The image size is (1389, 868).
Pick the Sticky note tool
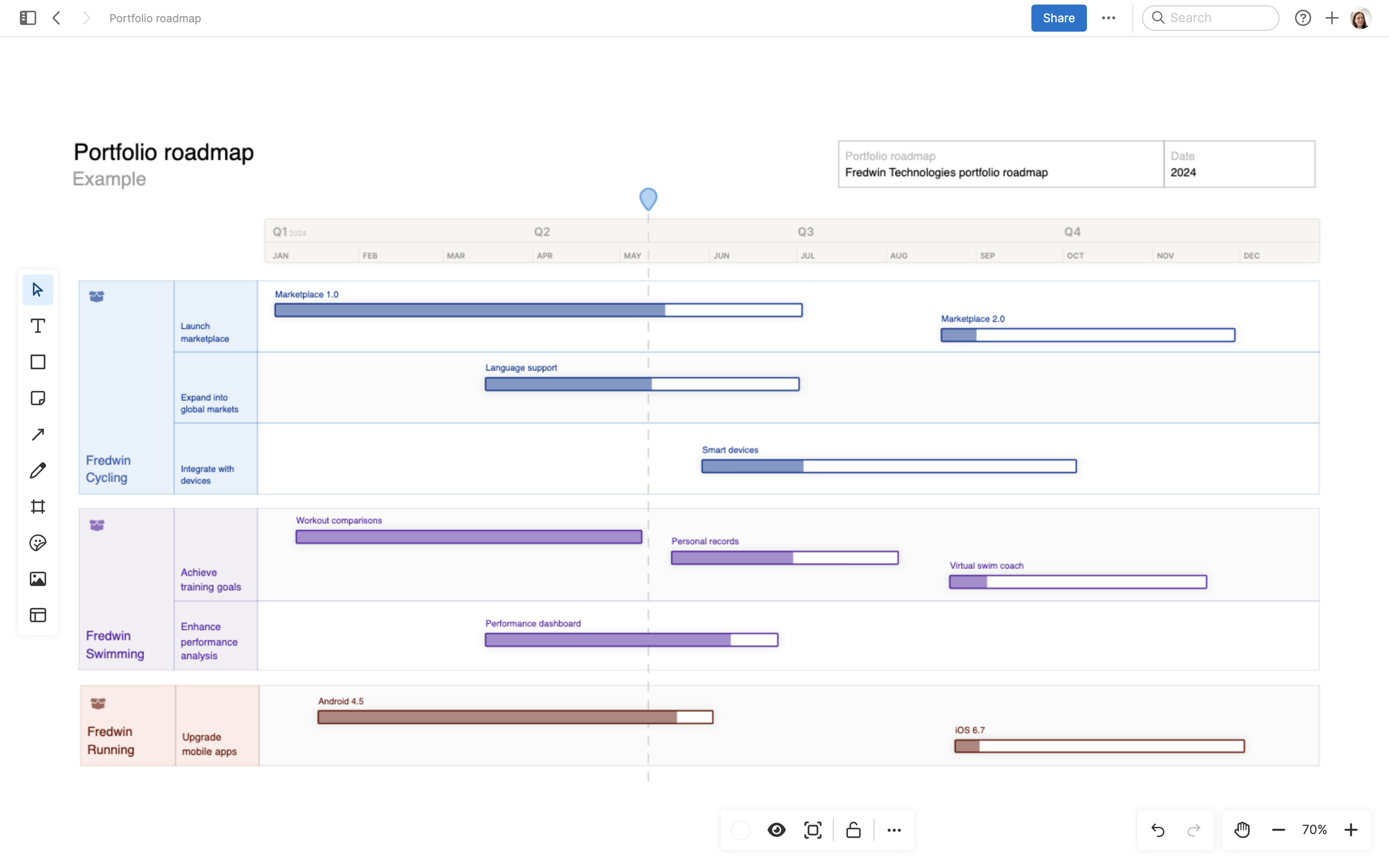(38, 398)
